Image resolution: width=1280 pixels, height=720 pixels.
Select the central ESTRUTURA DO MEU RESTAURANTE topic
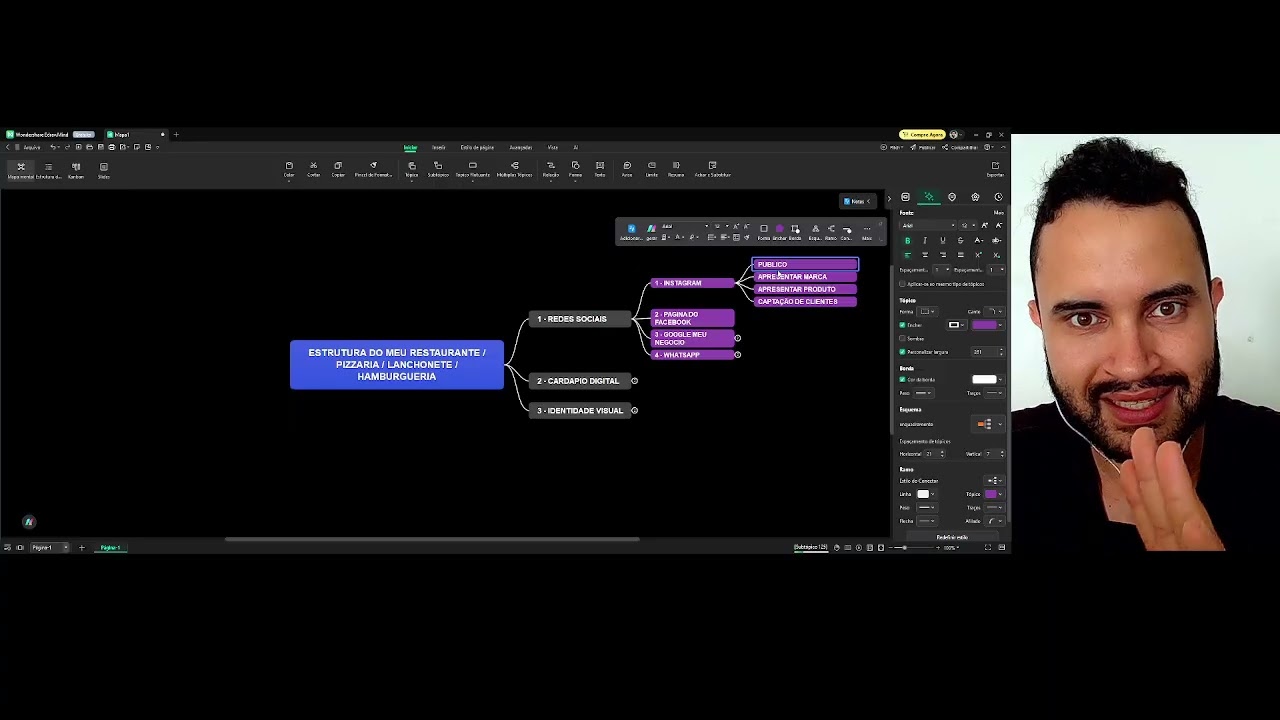click(x=397, y=365)
